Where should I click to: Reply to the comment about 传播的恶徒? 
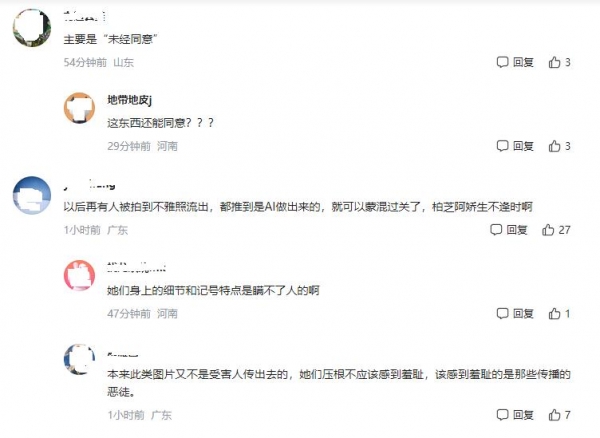click(516, 415)
